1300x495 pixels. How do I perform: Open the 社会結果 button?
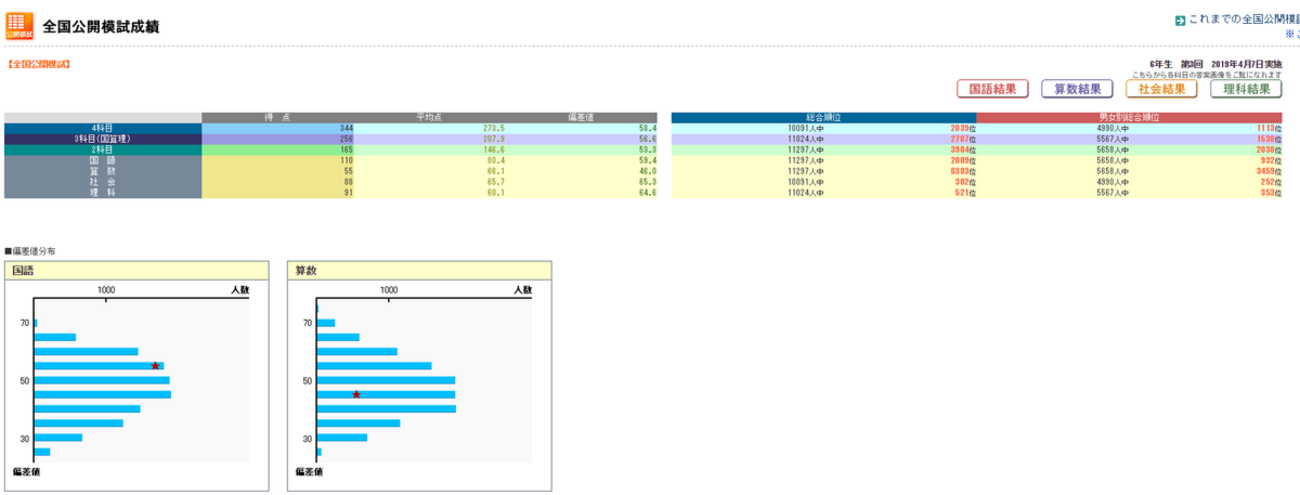tap(1161, 89)
